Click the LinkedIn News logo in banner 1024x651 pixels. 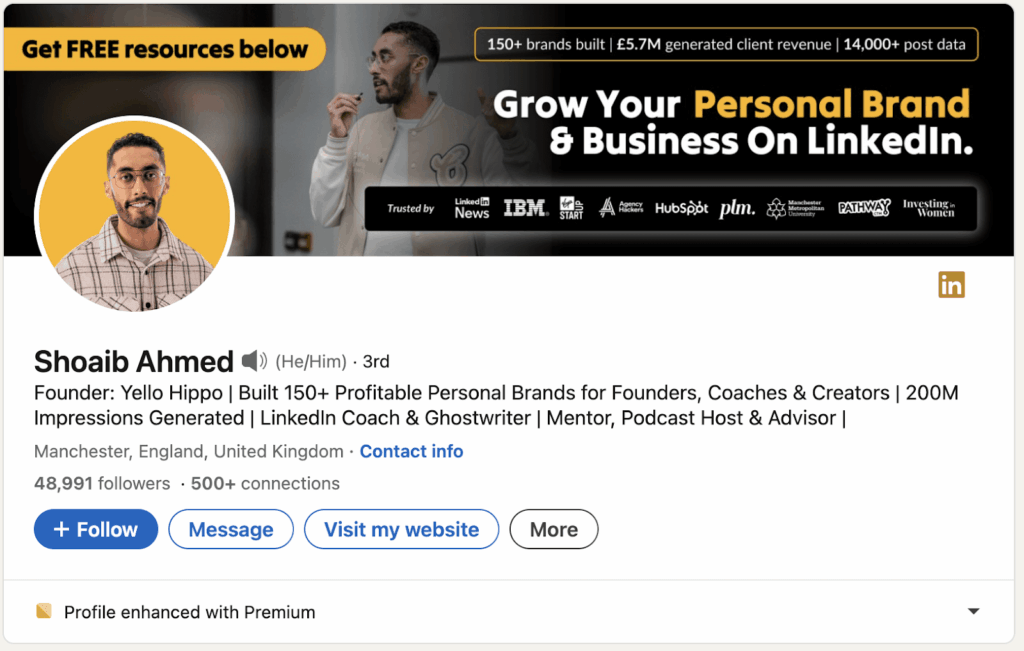(472, 208)
